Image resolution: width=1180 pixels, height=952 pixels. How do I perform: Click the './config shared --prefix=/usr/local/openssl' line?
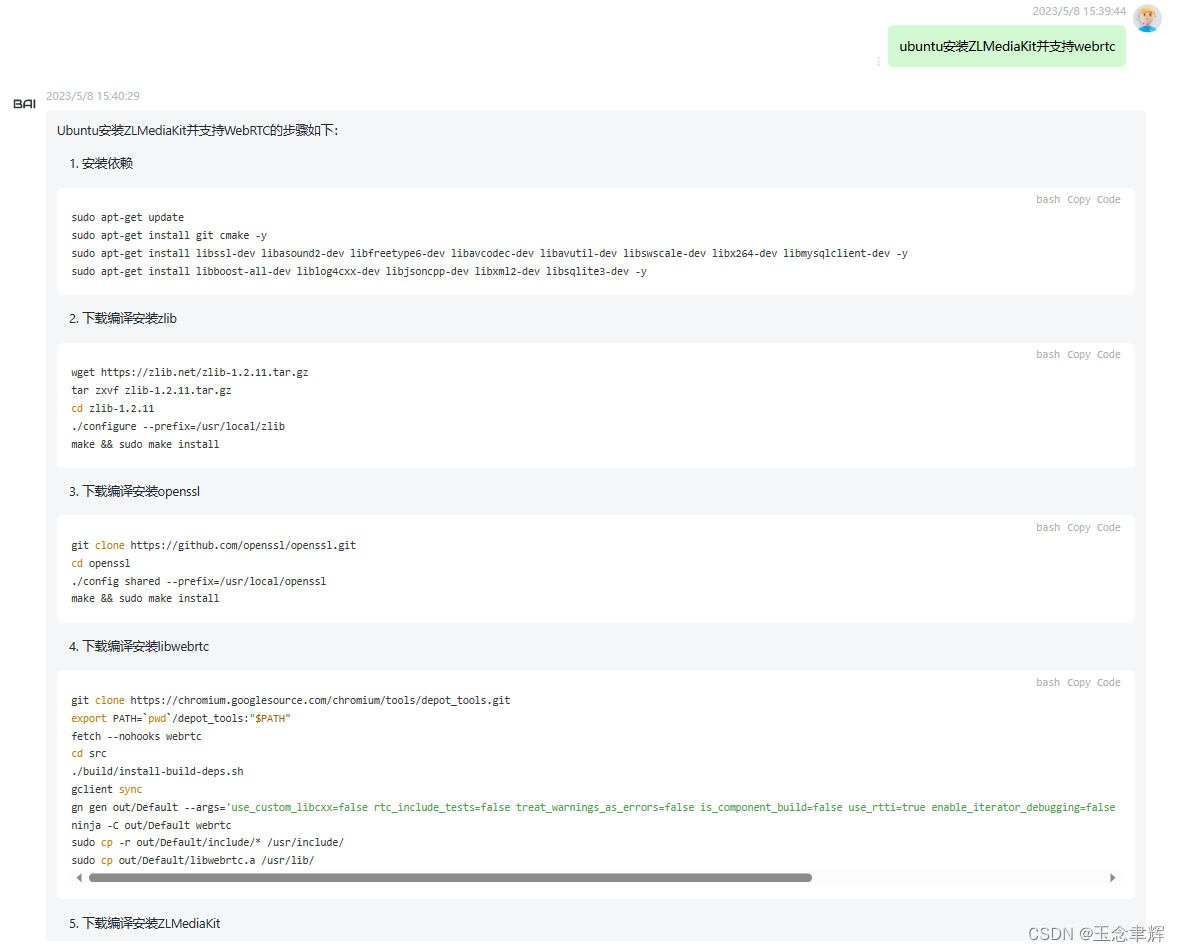tap(199, 582)
